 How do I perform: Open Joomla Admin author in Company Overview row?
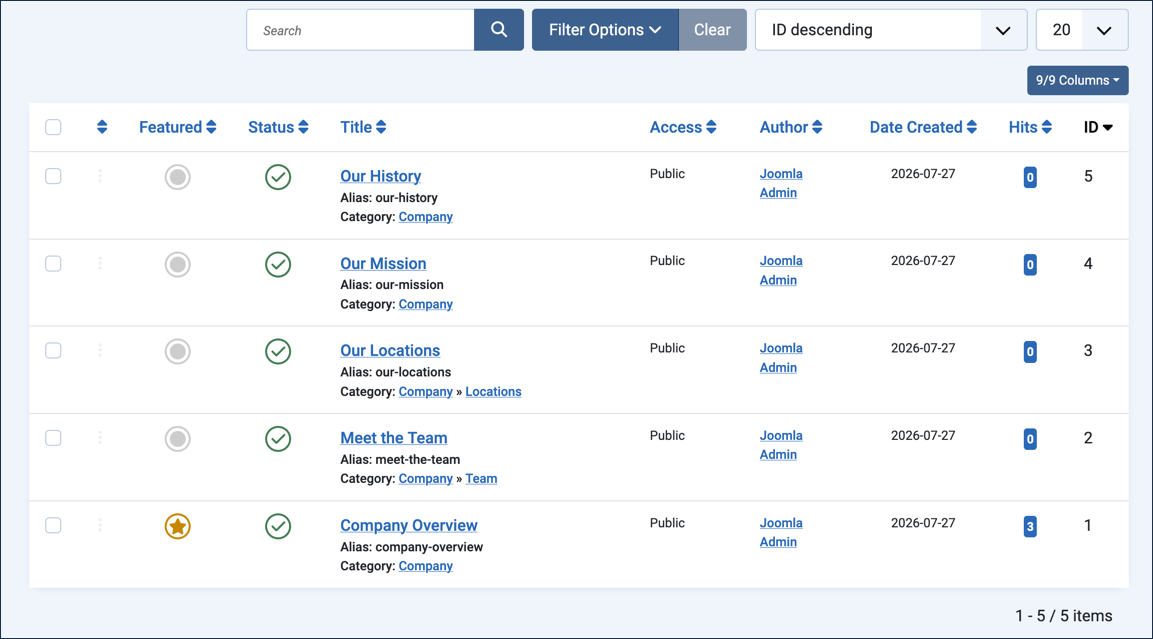(781, 532)
